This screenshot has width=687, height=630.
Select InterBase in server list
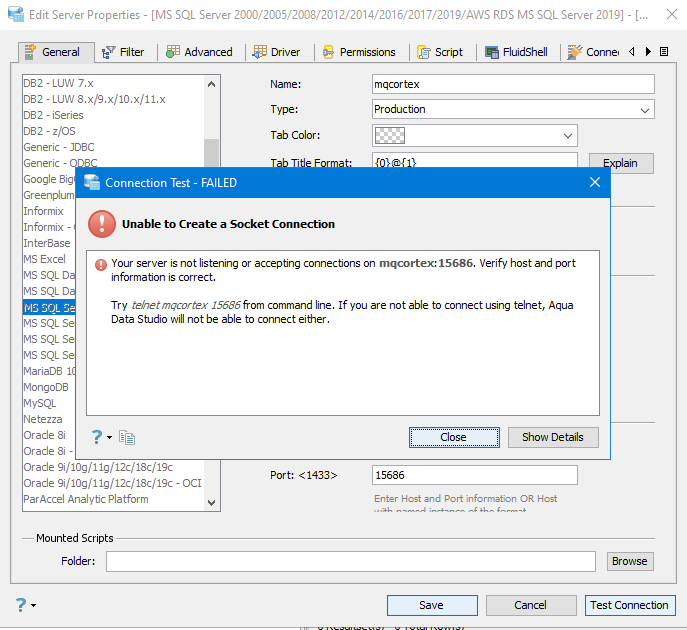[49, 243]
